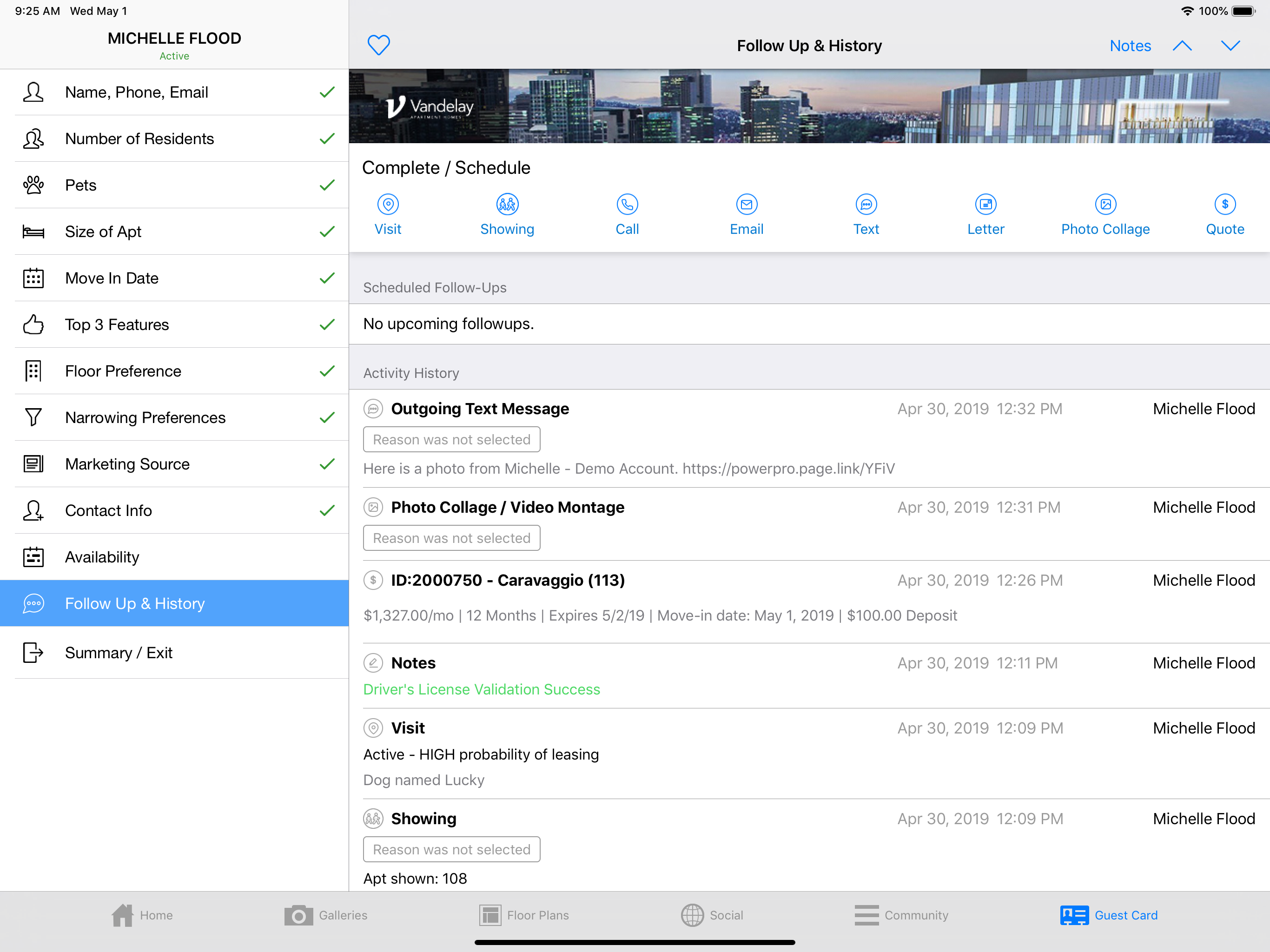Open the Driver's License Validation Success note

(x=482, y=689)
